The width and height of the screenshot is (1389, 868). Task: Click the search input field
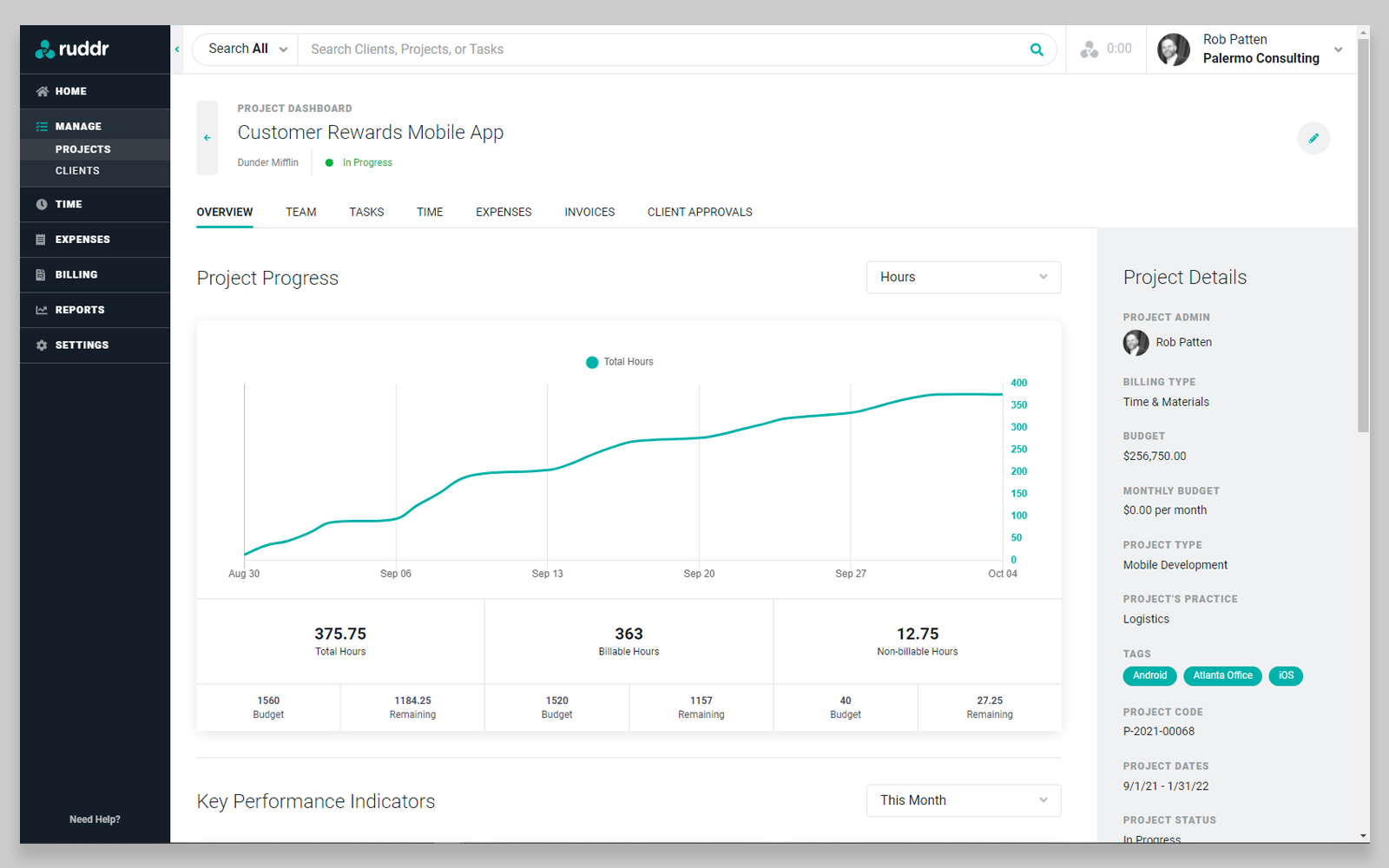coord(608,49)
